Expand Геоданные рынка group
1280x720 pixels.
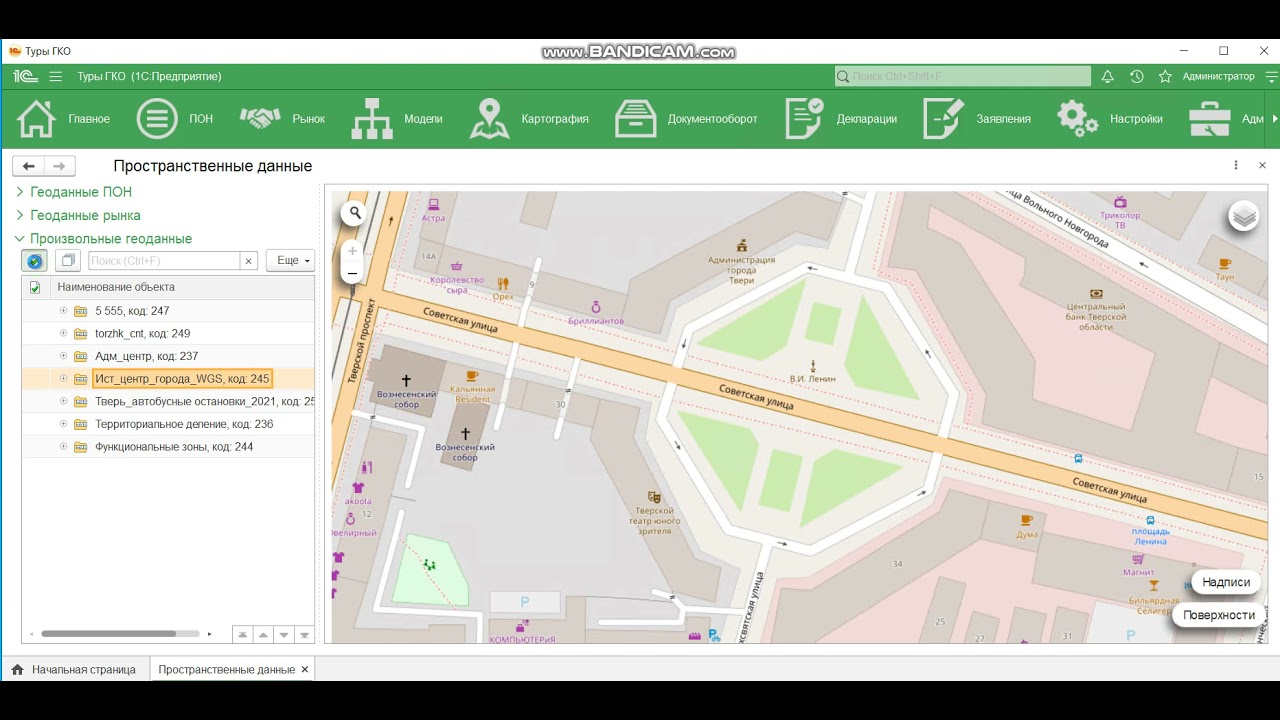[x=19, y=215]
